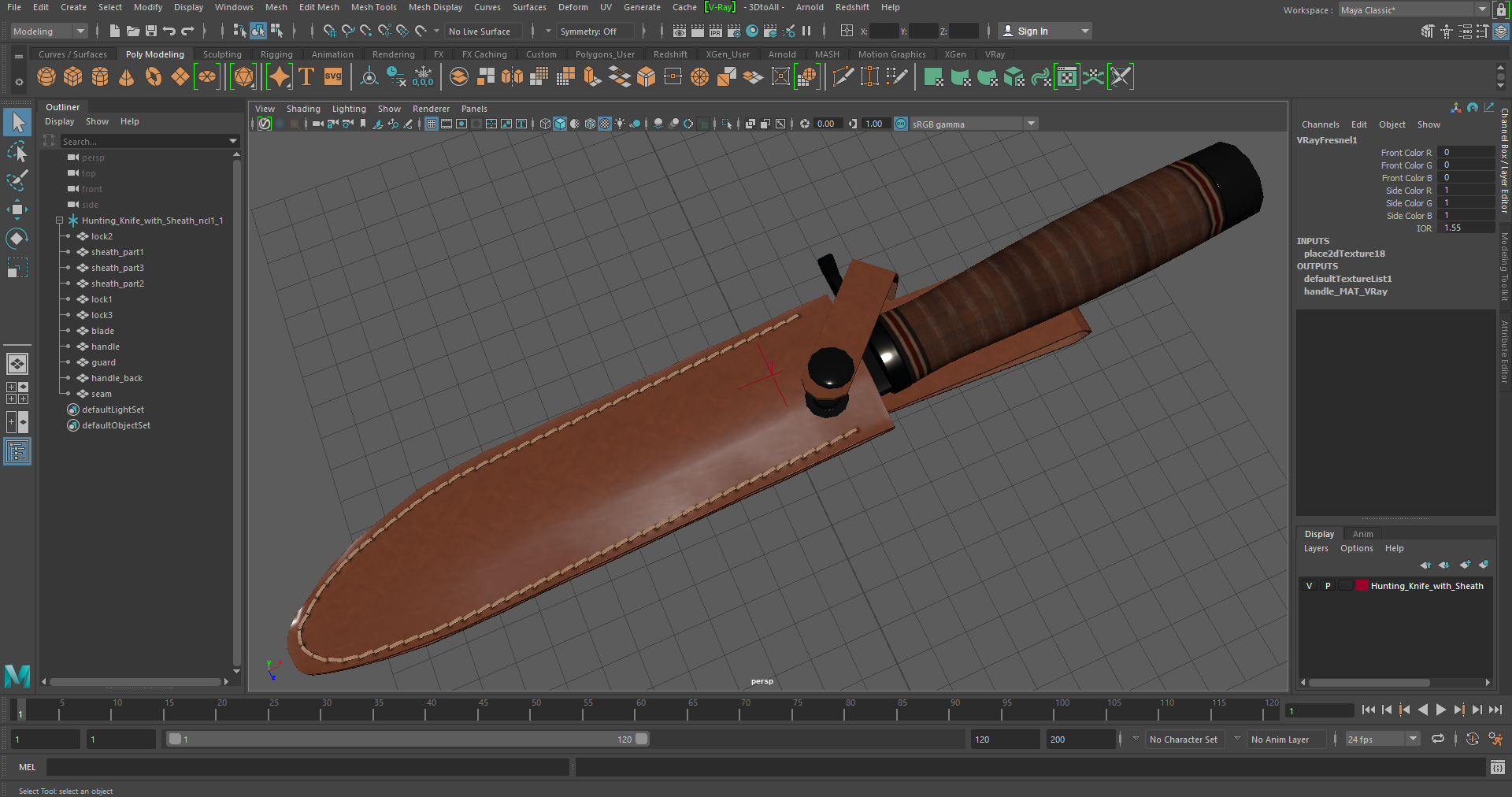
Task: Click the red layer color swatch
Action: click(1362, 585)
